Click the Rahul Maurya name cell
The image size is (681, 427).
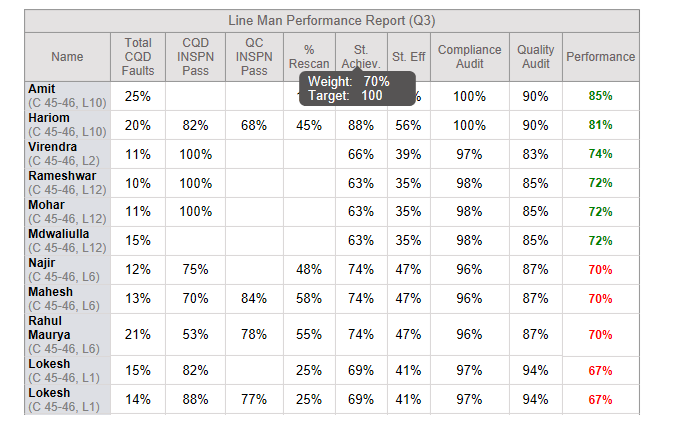[x=67, y=334]
